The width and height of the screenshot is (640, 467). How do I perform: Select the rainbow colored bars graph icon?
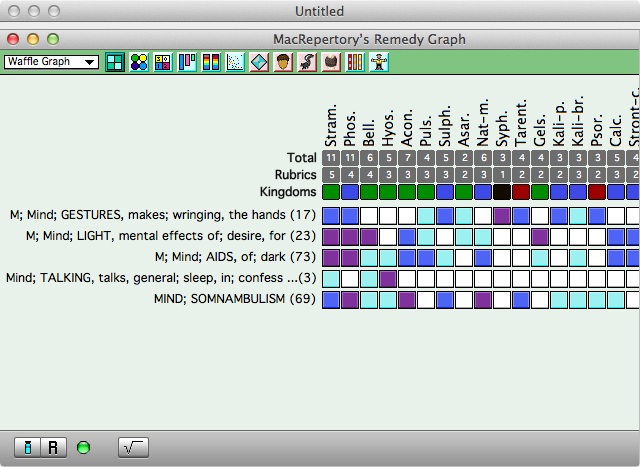pyautogui.click(x=211, y=62)
